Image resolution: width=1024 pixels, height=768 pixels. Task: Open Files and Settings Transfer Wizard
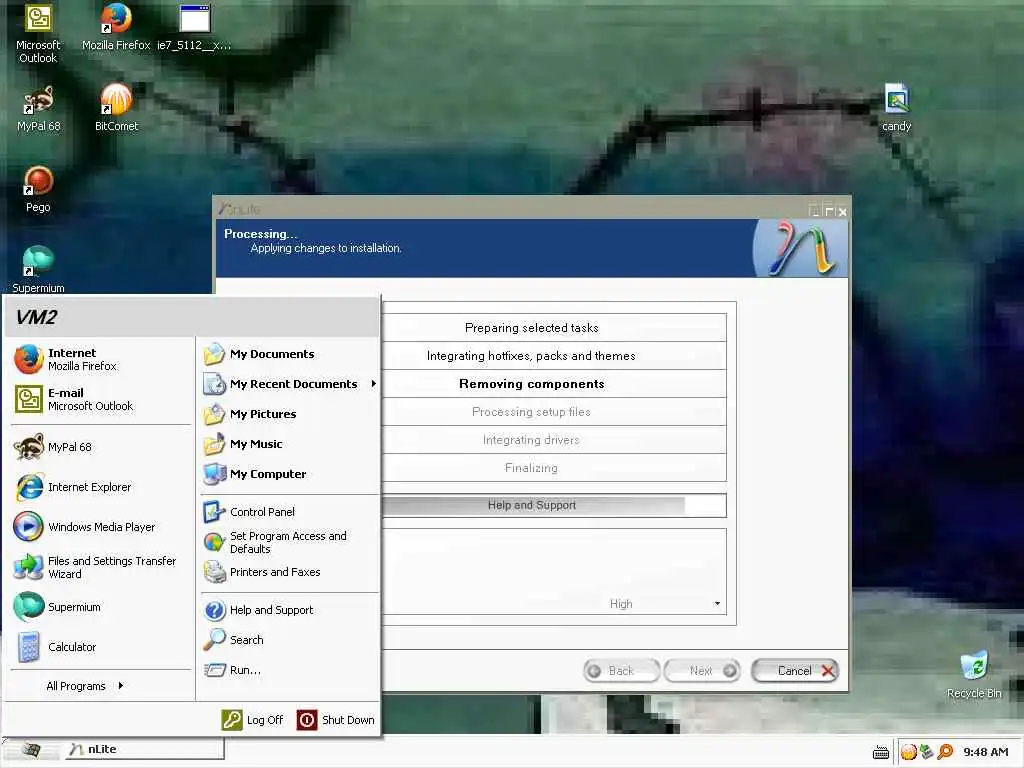point(101,567)
